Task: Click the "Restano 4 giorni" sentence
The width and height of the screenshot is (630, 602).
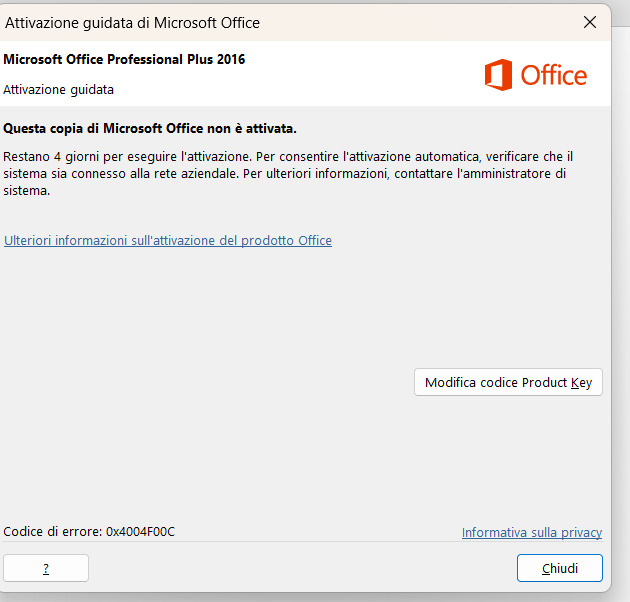Action: click(127, 156)
